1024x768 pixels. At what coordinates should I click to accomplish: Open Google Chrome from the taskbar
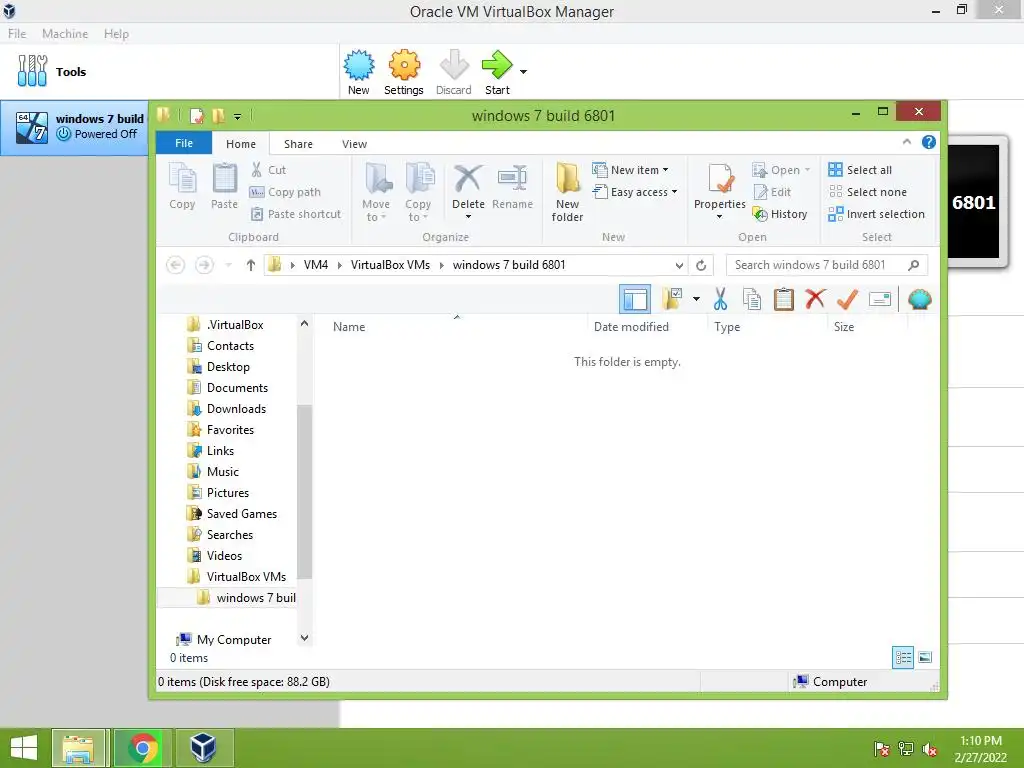pos(143,748)
